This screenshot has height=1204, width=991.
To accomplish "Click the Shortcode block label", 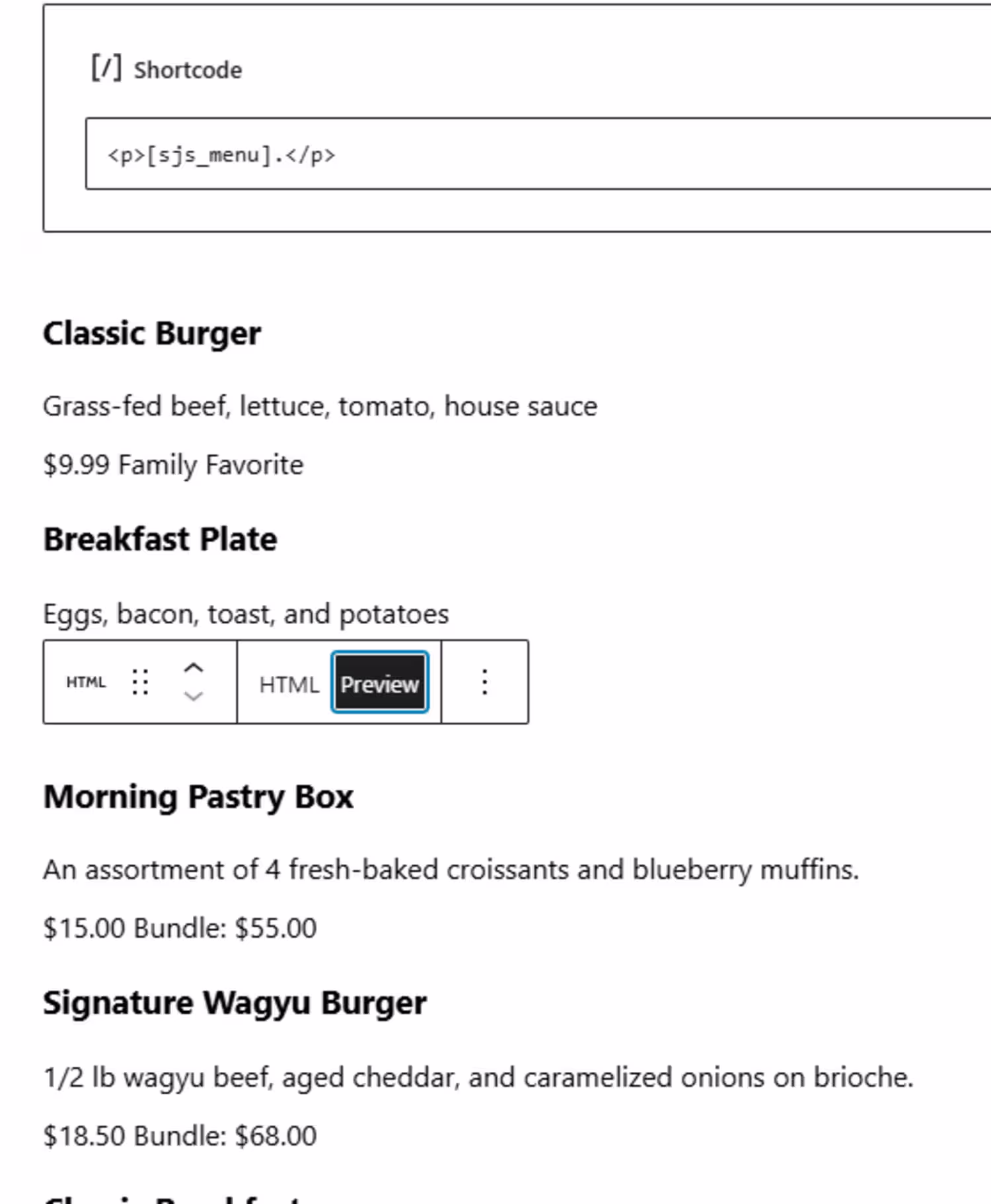I will tap(188, 70).
